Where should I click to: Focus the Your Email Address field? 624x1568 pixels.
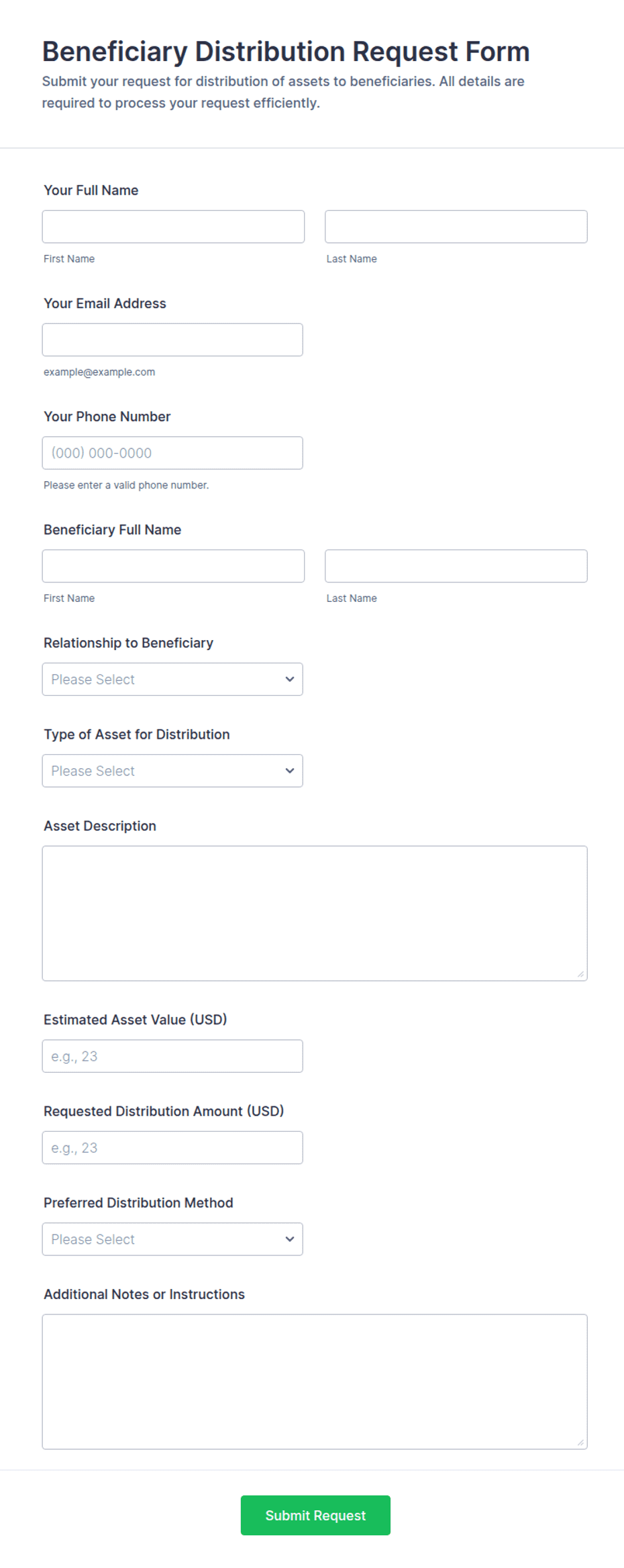(x=172, y=339)
